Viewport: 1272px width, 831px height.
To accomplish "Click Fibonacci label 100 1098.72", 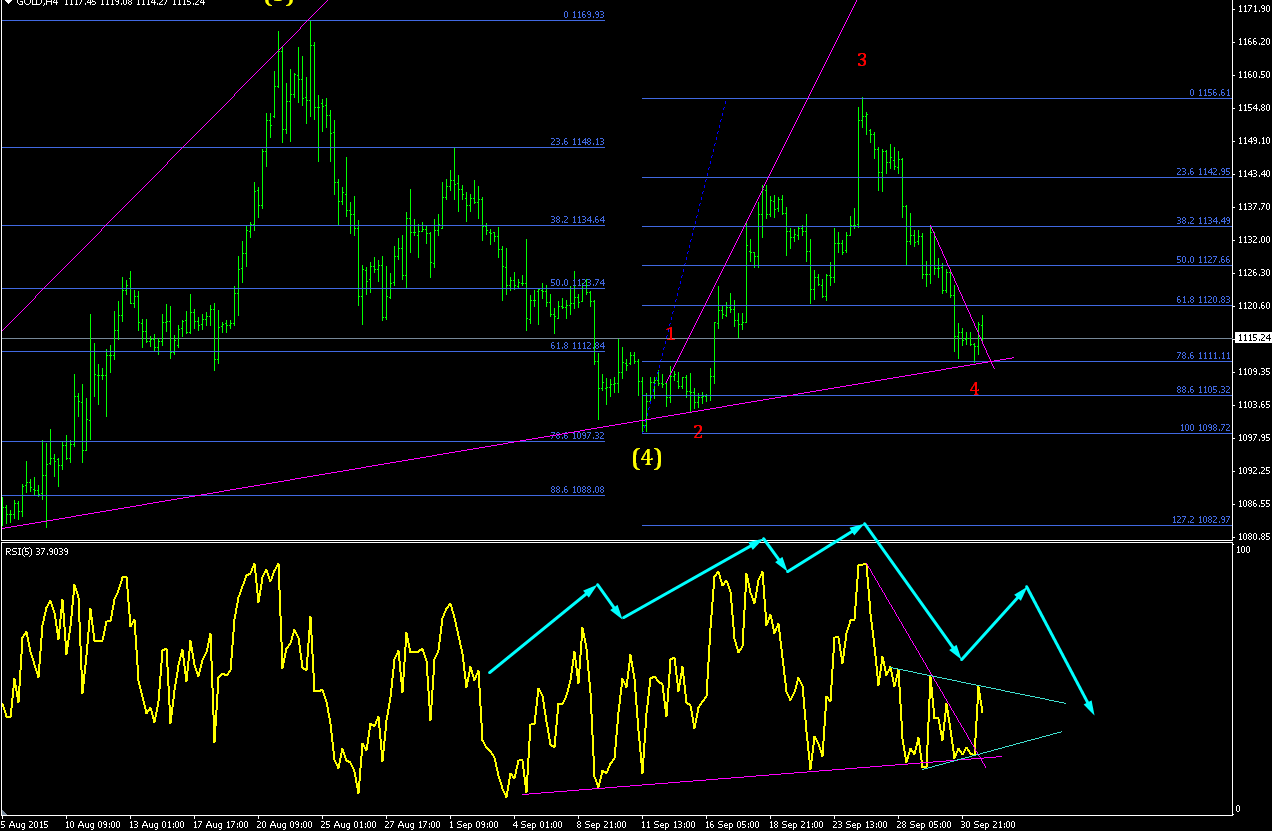I will (1206, 428).
